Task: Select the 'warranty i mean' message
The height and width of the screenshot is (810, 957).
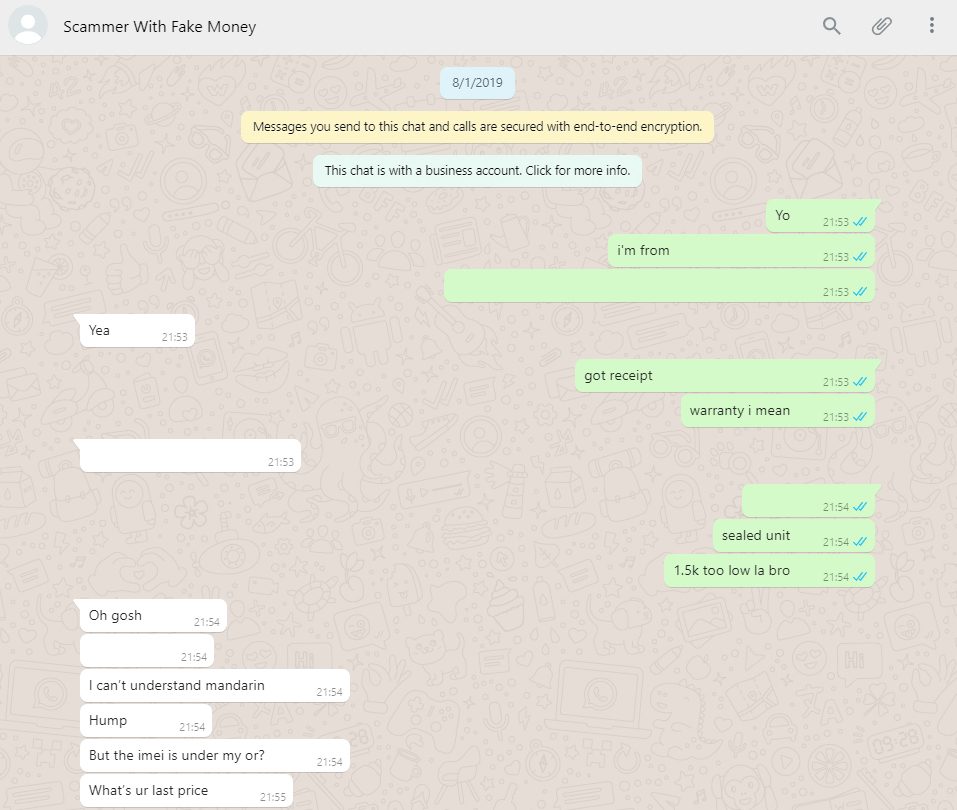Action: [778, 411]
